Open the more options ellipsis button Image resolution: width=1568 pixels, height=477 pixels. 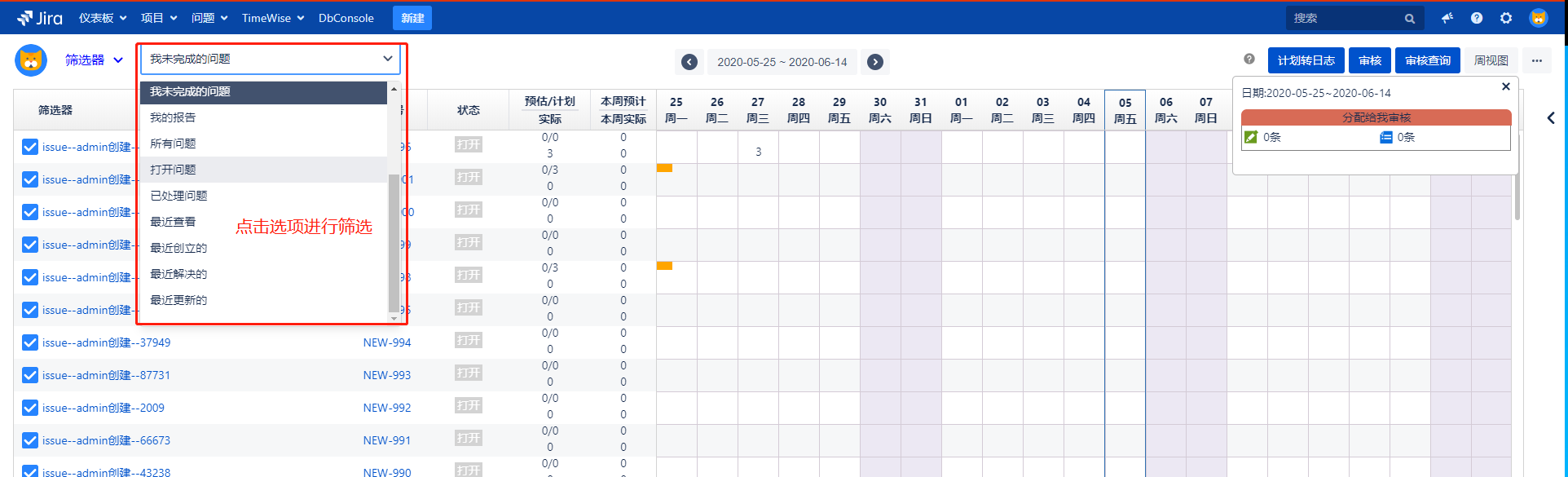tap(1537, 60)
